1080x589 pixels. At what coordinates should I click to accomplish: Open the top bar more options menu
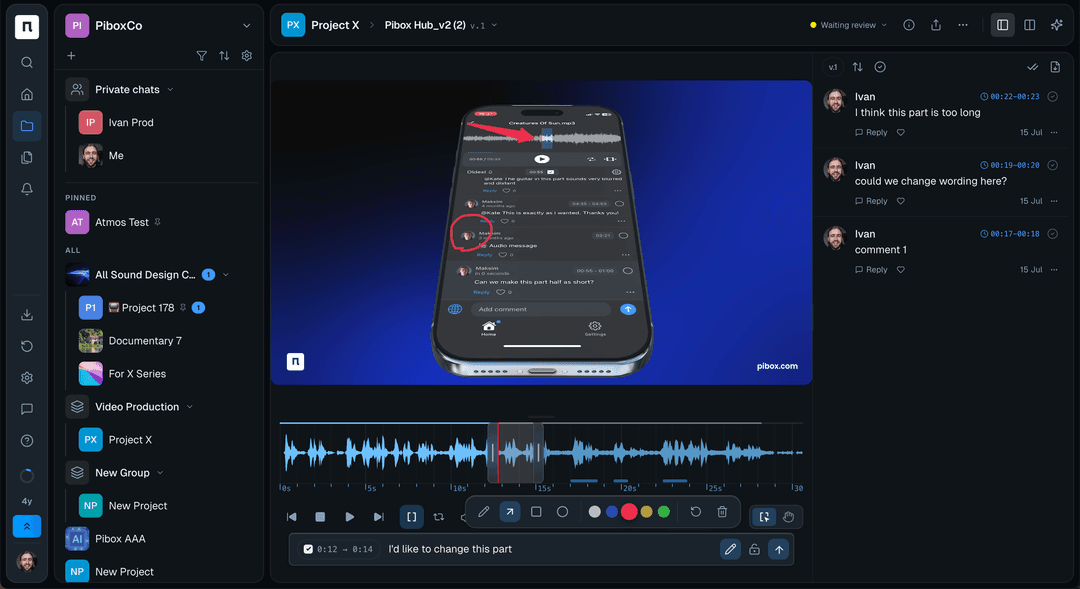[963, 25]
